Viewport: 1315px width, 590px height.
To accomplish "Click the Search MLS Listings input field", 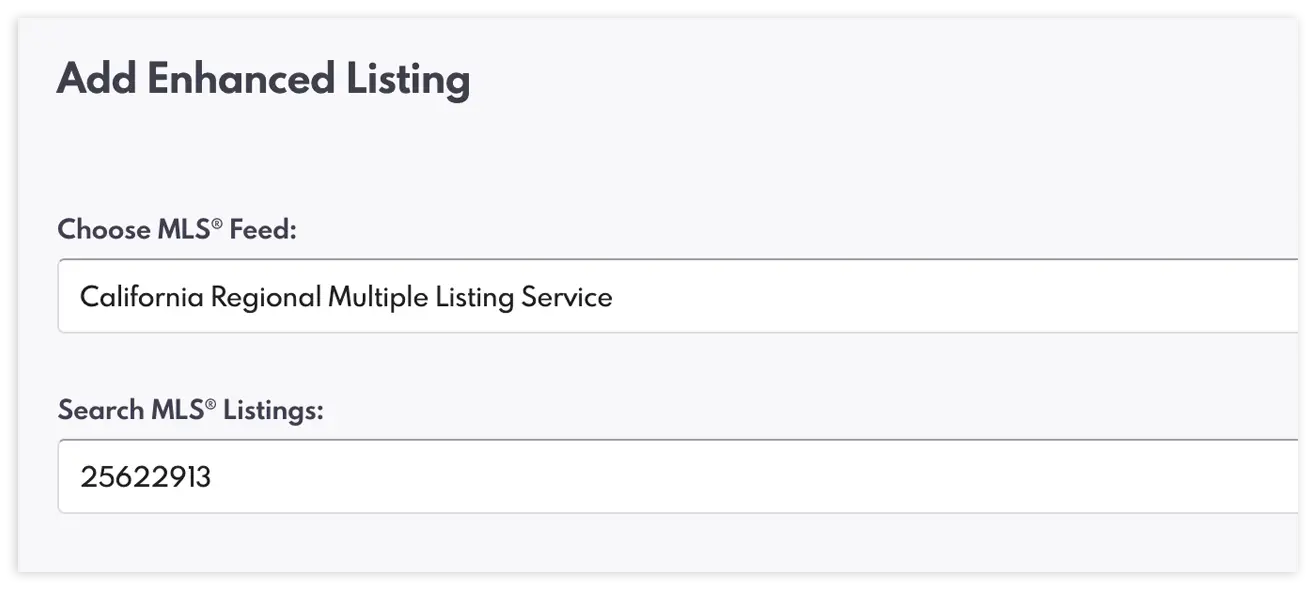I will pyautogui.click(x=680, y=477).
